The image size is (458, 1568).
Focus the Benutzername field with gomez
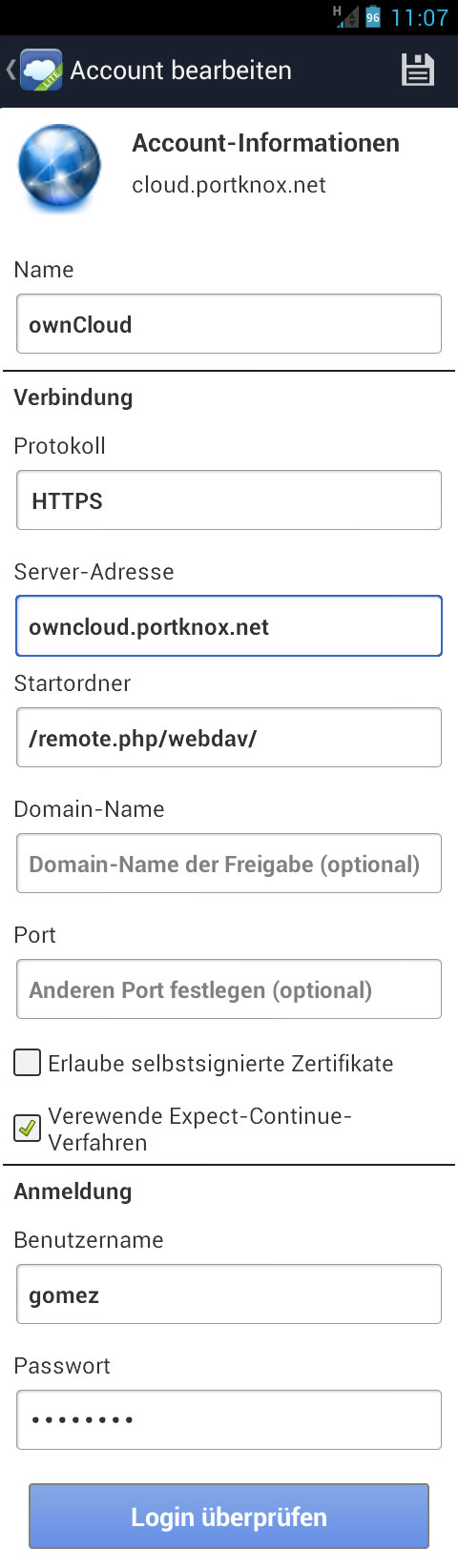click(x=229, y=1294)
